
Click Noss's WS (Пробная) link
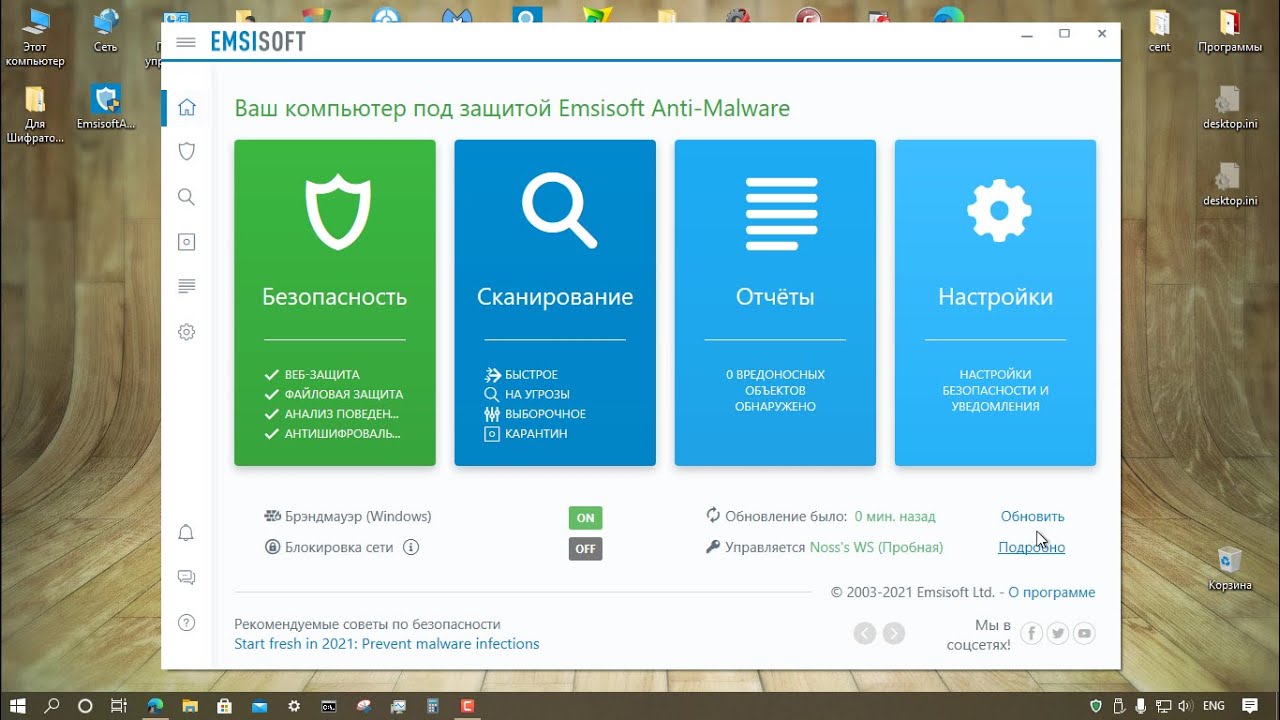click(x=876, y=548)
